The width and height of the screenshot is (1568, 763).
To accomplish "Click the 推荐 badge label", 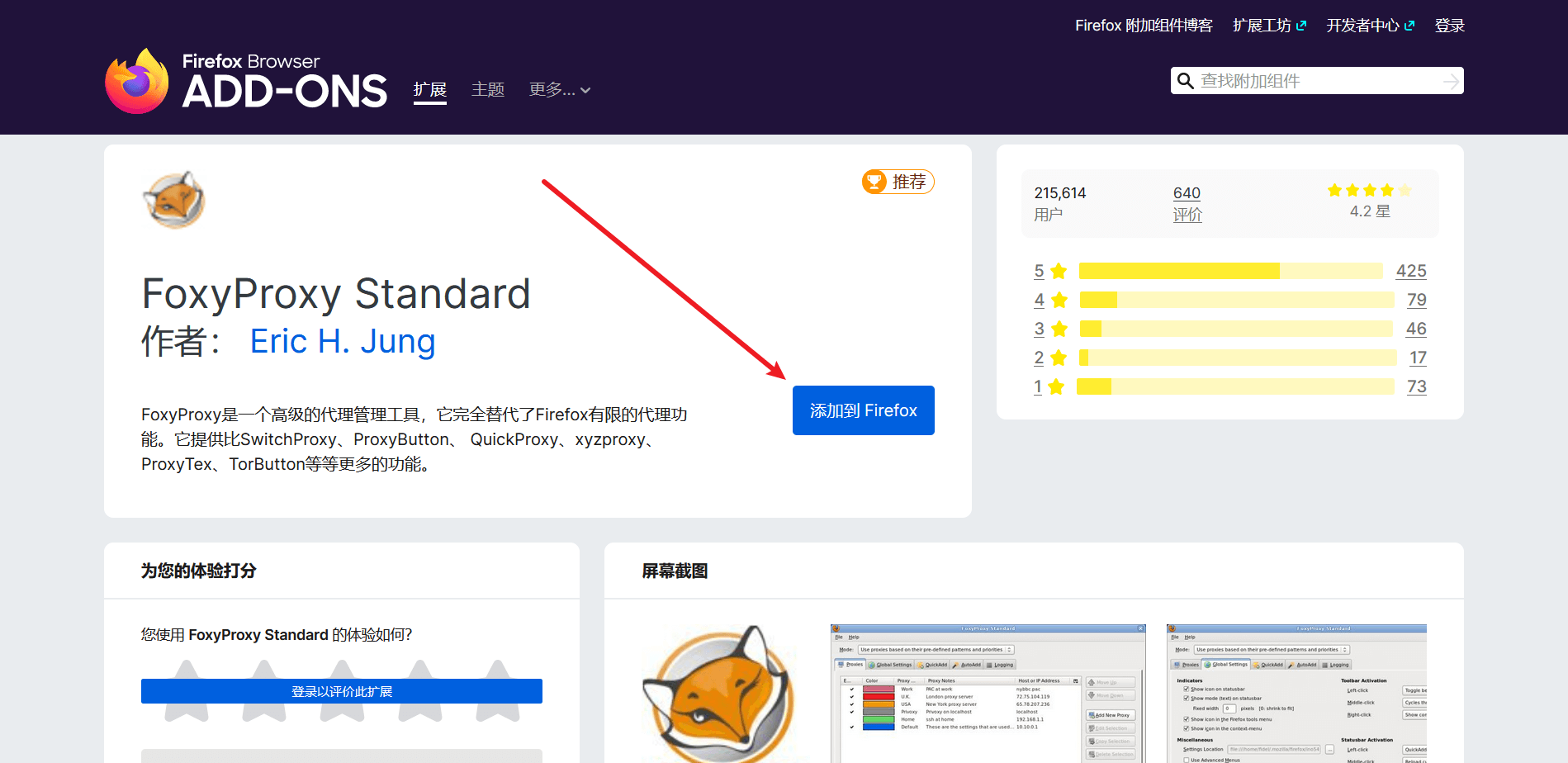I will pyautogui.click(x=909, y=182).
